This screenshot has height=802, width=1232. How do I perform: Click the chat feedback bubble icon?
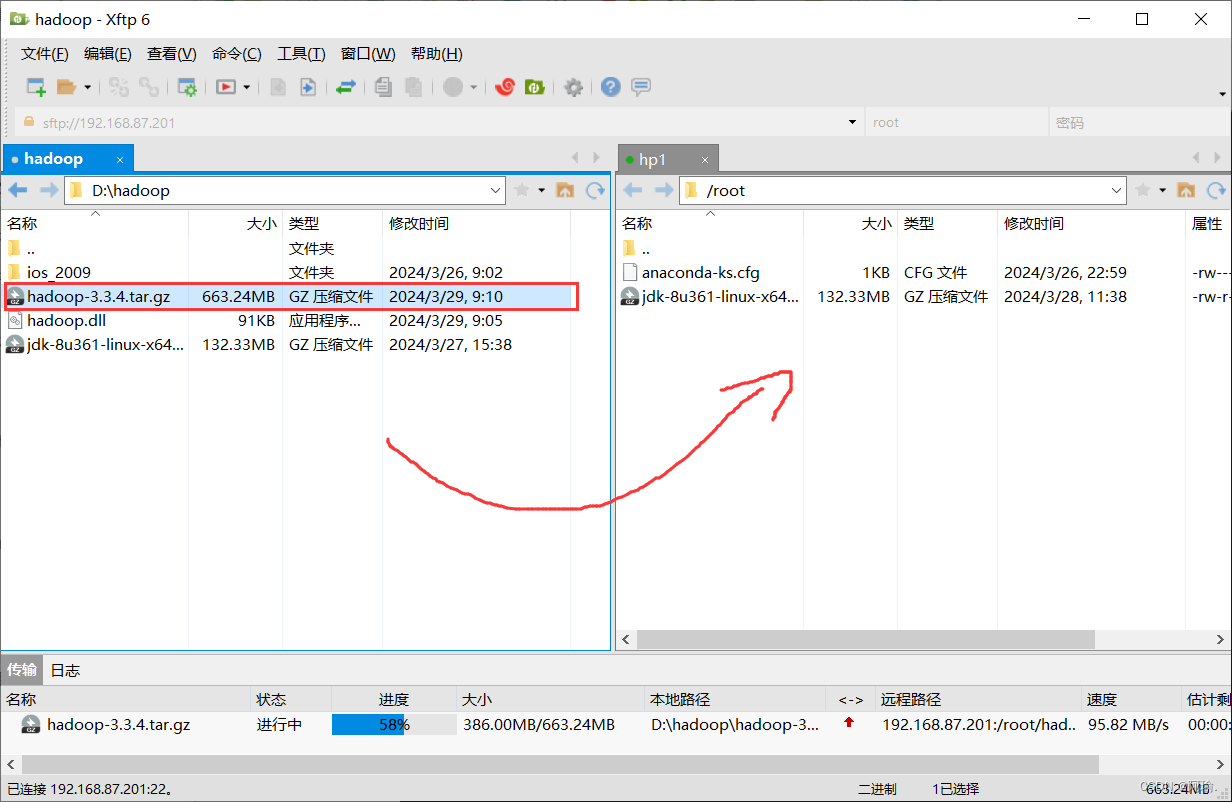[x=641, y=87]
